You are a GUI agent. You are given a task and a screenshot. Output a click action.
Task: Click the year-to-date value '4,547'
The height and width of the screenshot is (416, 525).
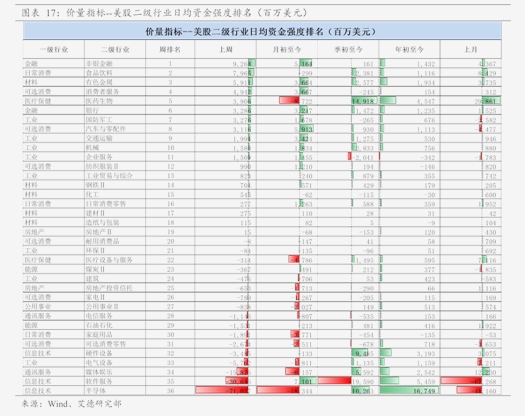click(x=426, y=101)
